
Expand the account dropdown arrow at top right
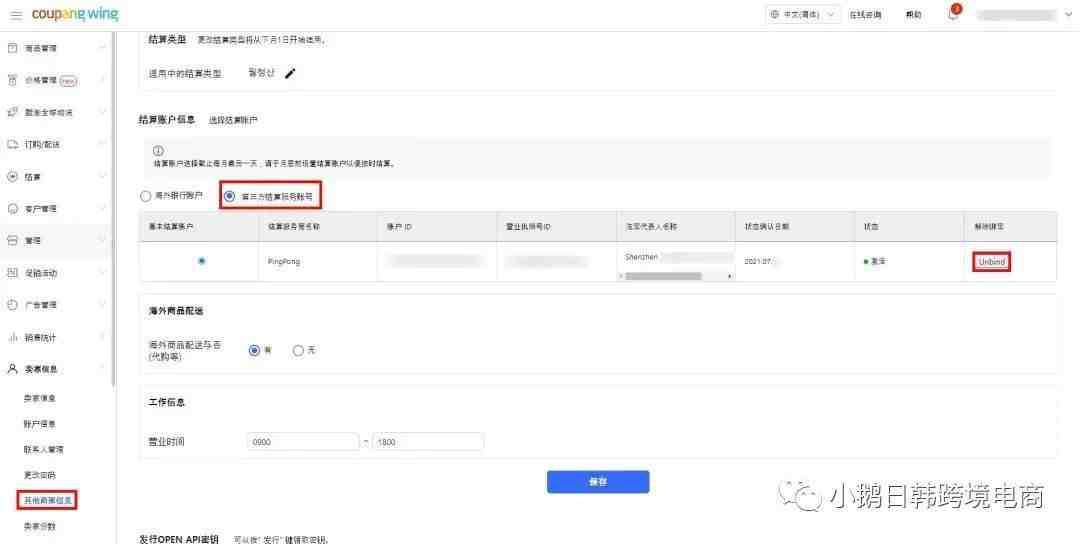pyautogui.click(x=1068, y=14)
